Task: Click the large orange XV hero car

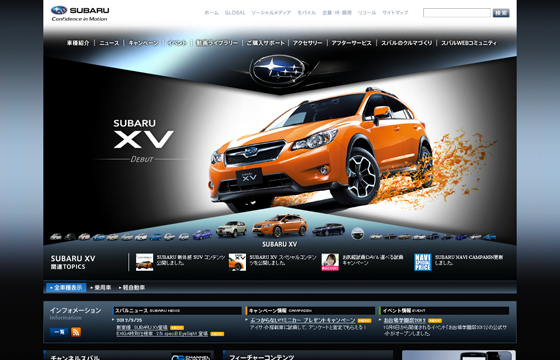Action: click(321, 150)
